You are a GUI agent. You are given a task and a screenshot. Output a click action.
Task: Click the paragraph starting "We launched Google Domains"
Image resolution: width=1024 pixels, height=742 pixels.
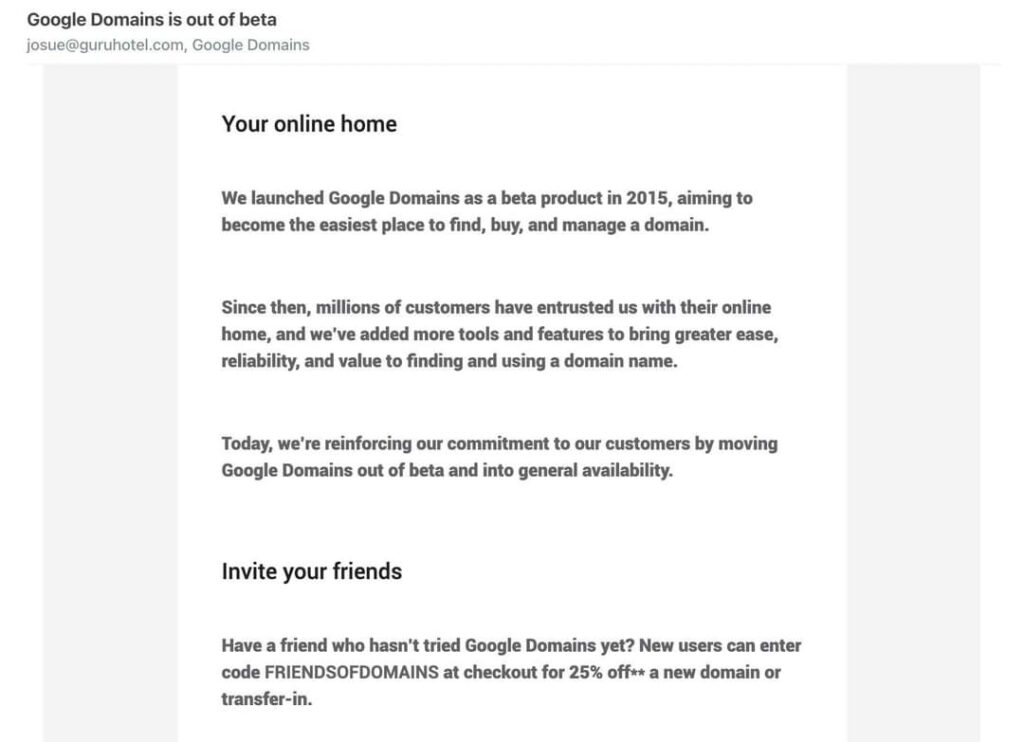[x=487, y=211]
